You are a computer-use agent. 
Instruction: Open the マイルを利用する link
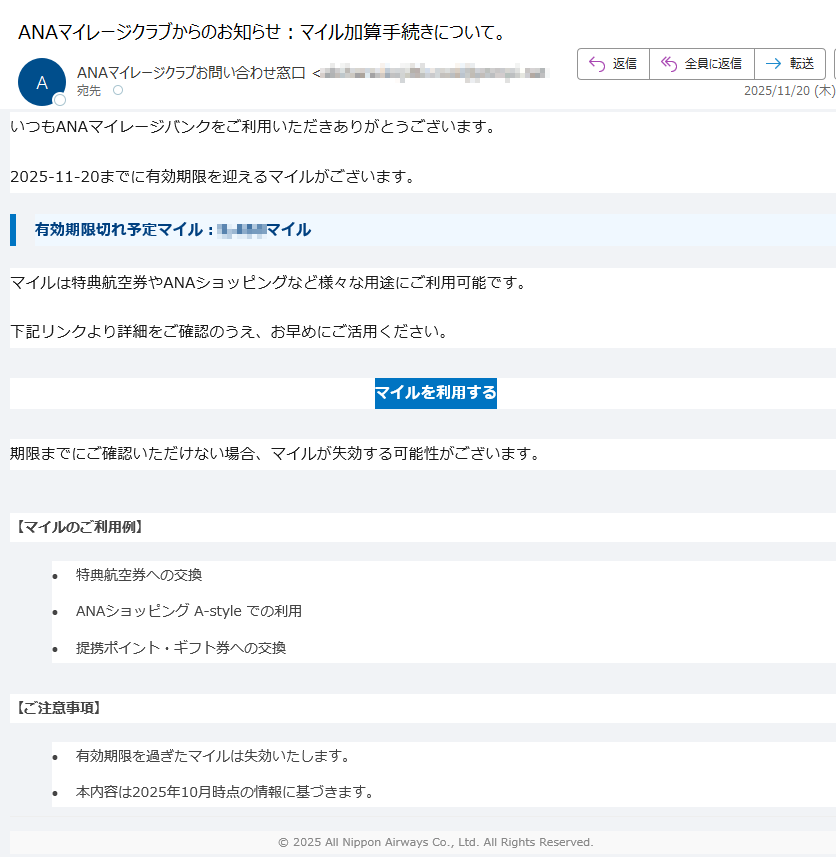click(435, 393)
